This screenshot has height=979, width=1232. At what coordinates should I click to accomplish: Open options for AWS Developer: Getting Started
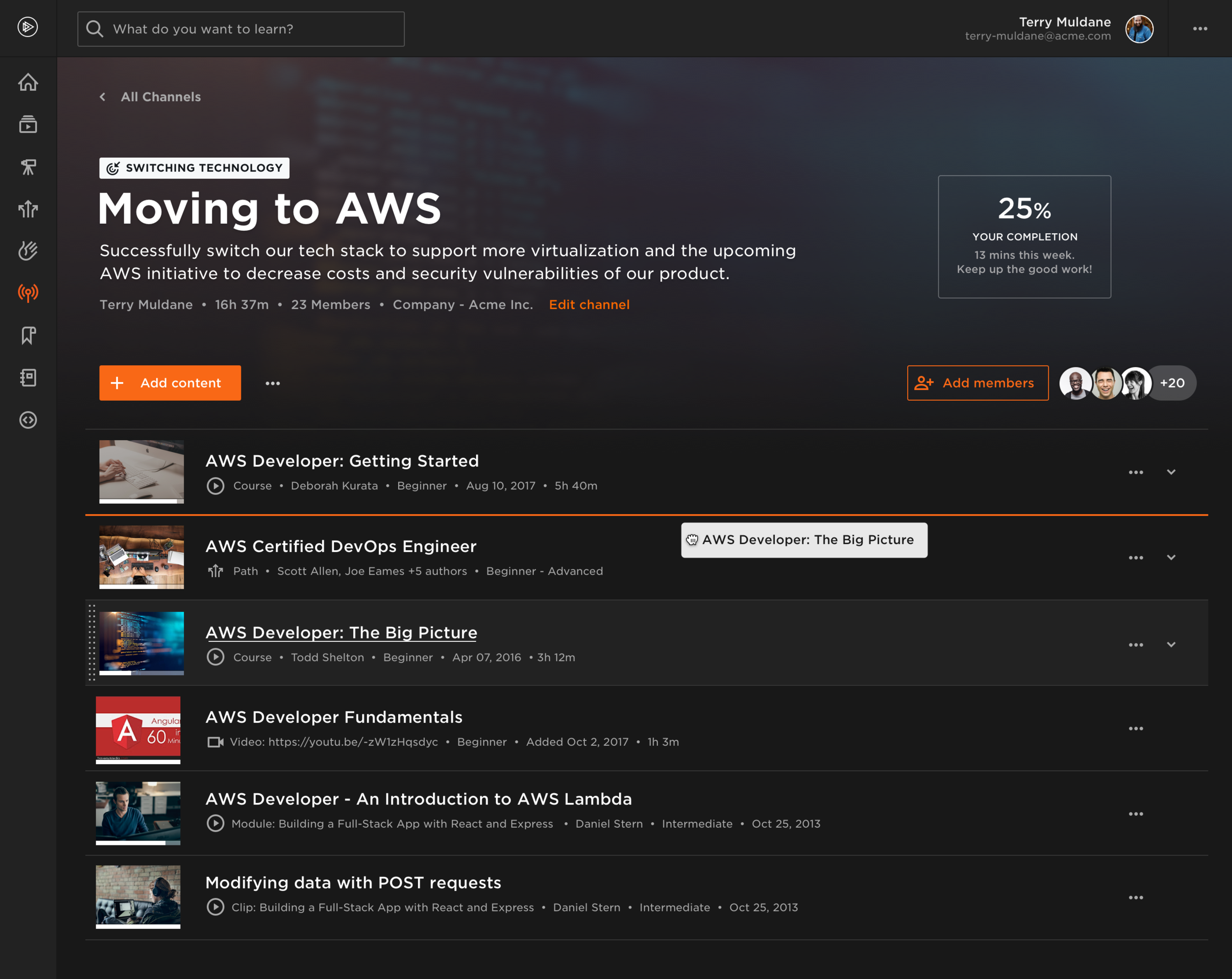coord(1135,472)
